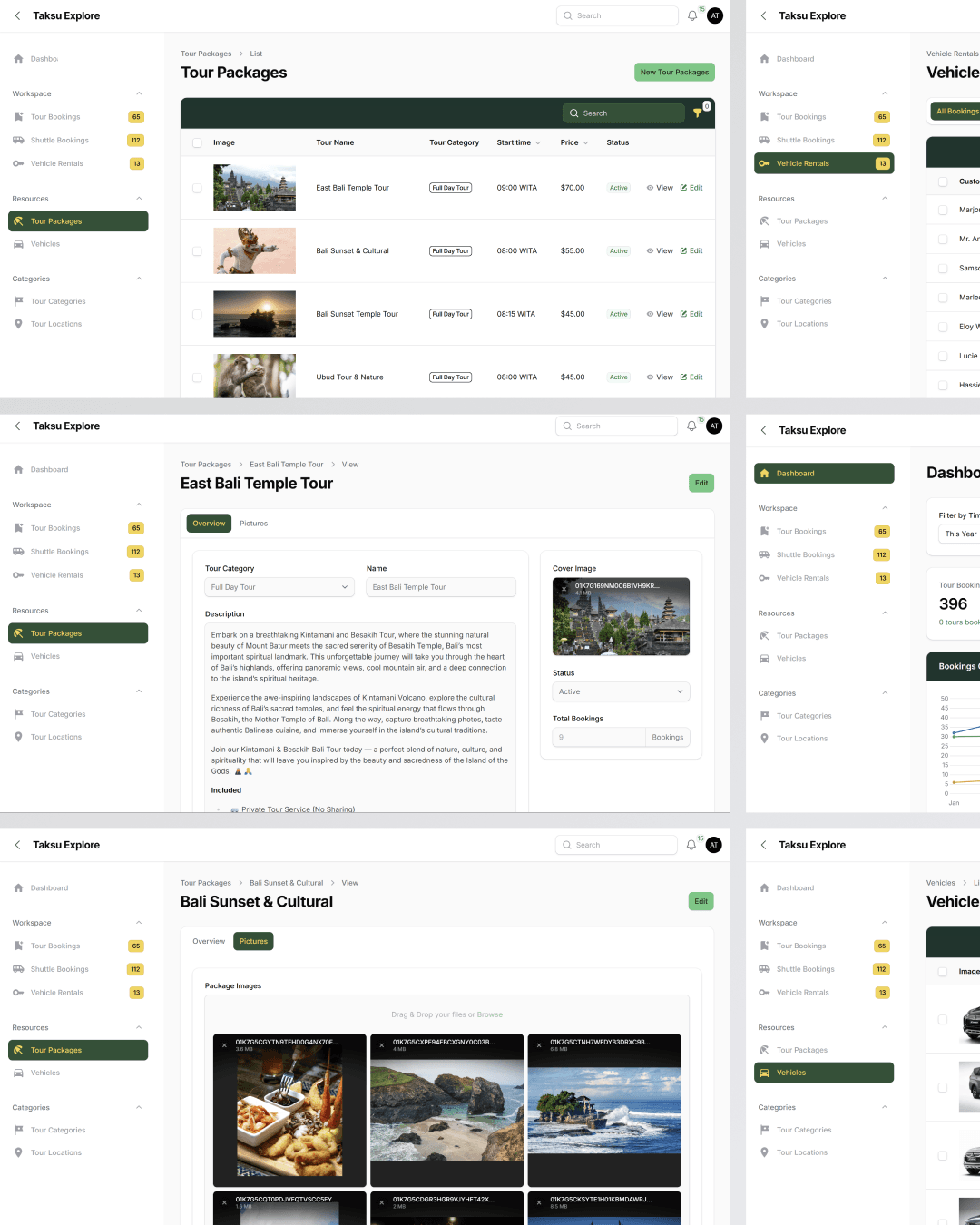Viewport: 980px width, 1225px height.
Task: Collapse Categories section in Bali Sunset & Cultural sidebar
Action: click(139, 1107)
